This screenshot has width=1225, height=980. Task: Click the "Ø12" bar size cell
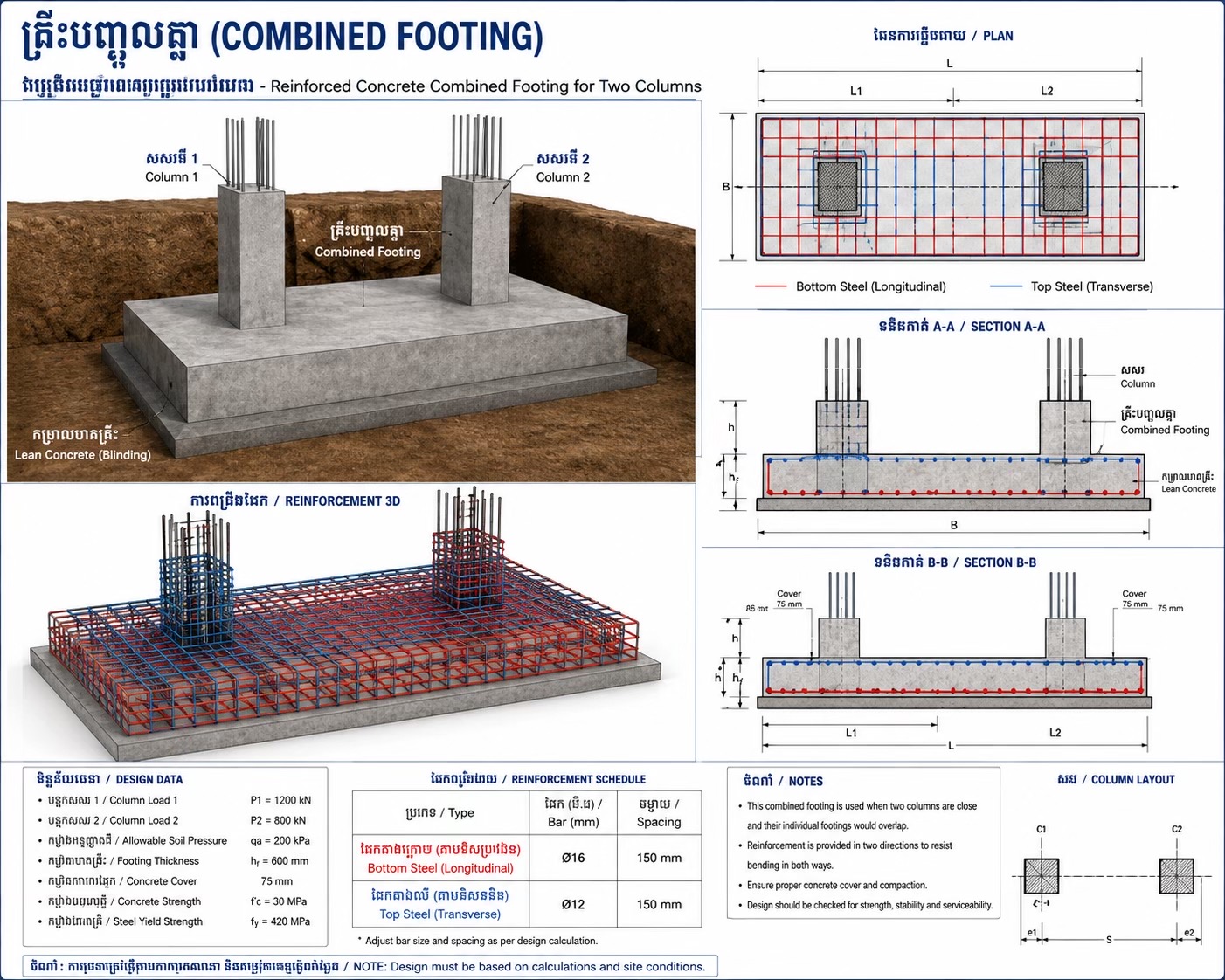[x=573, y=904]
